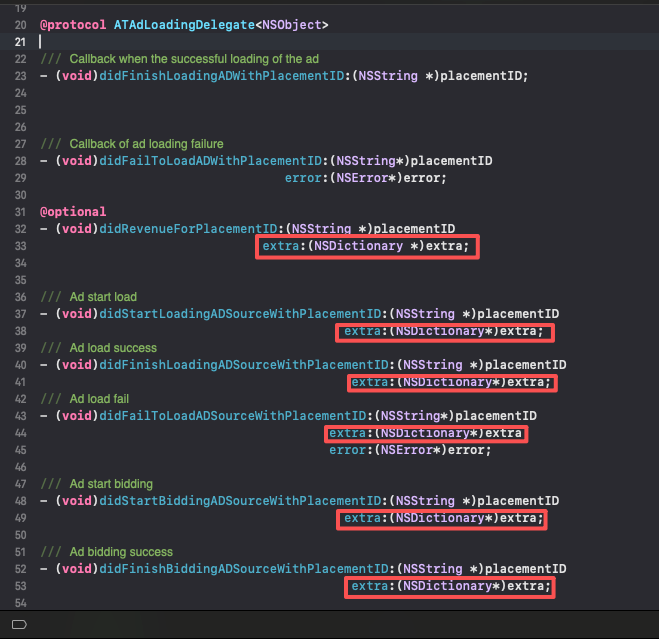Click didFinishLoadingADSourceWithPlacementID method name
The height and width of the screenshot is (639, 659).
244,365
